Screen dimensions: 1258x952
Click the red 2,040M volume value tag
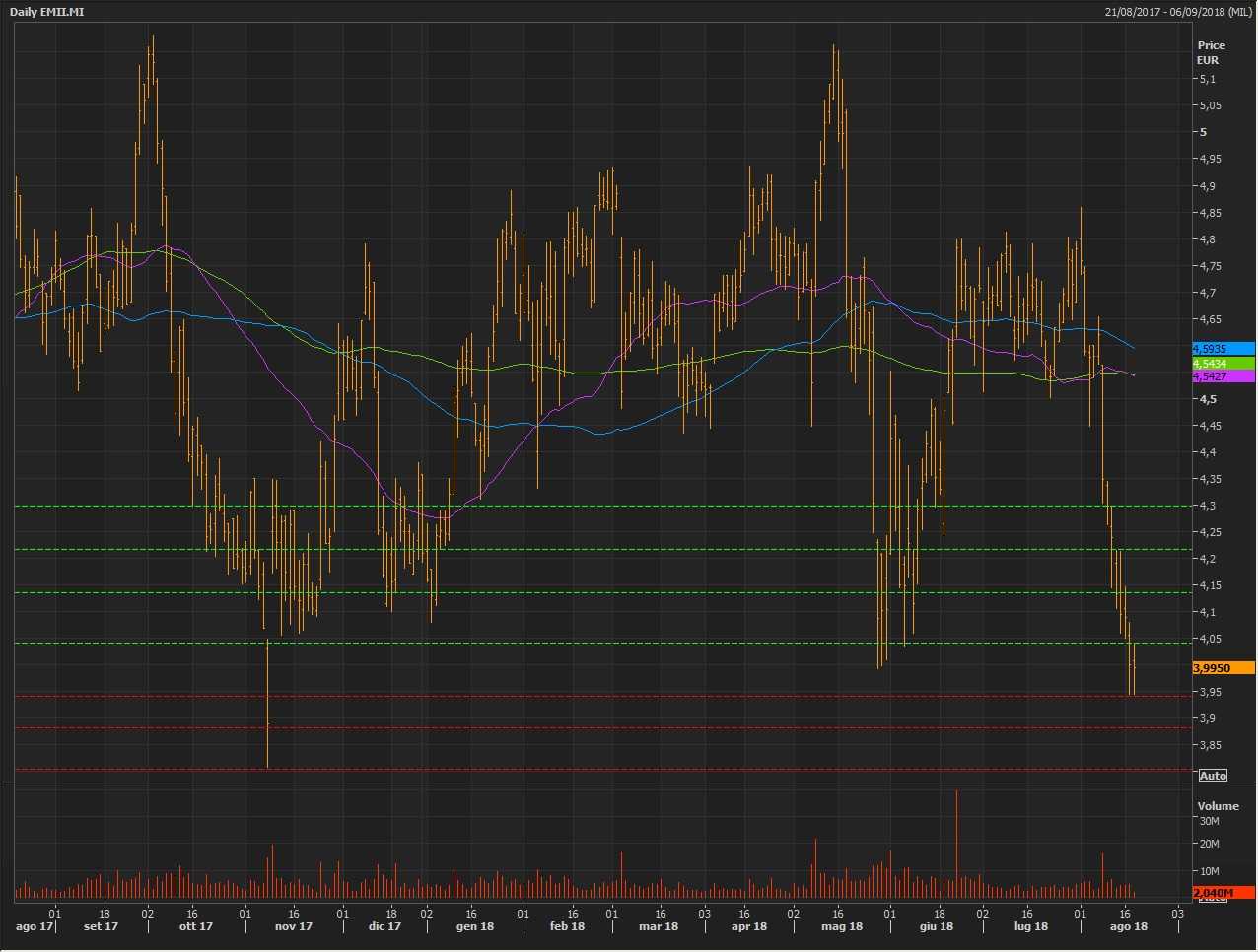[1223, 893]
